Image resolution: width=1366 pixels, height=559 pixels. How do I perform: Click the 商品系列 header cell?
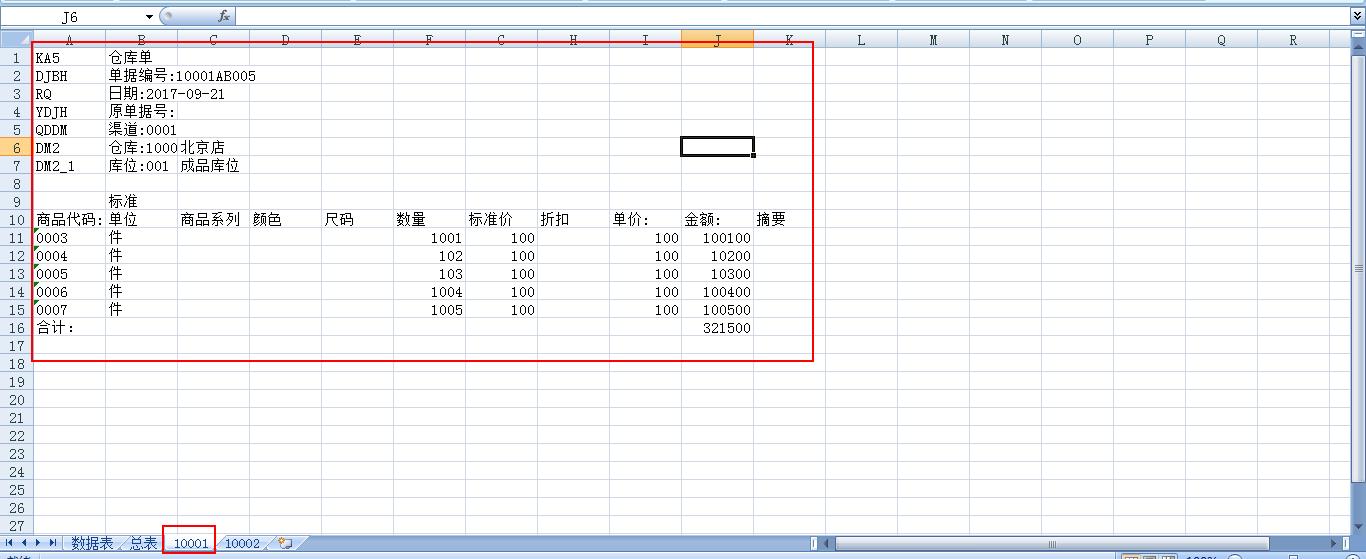(x=213, y=219)
